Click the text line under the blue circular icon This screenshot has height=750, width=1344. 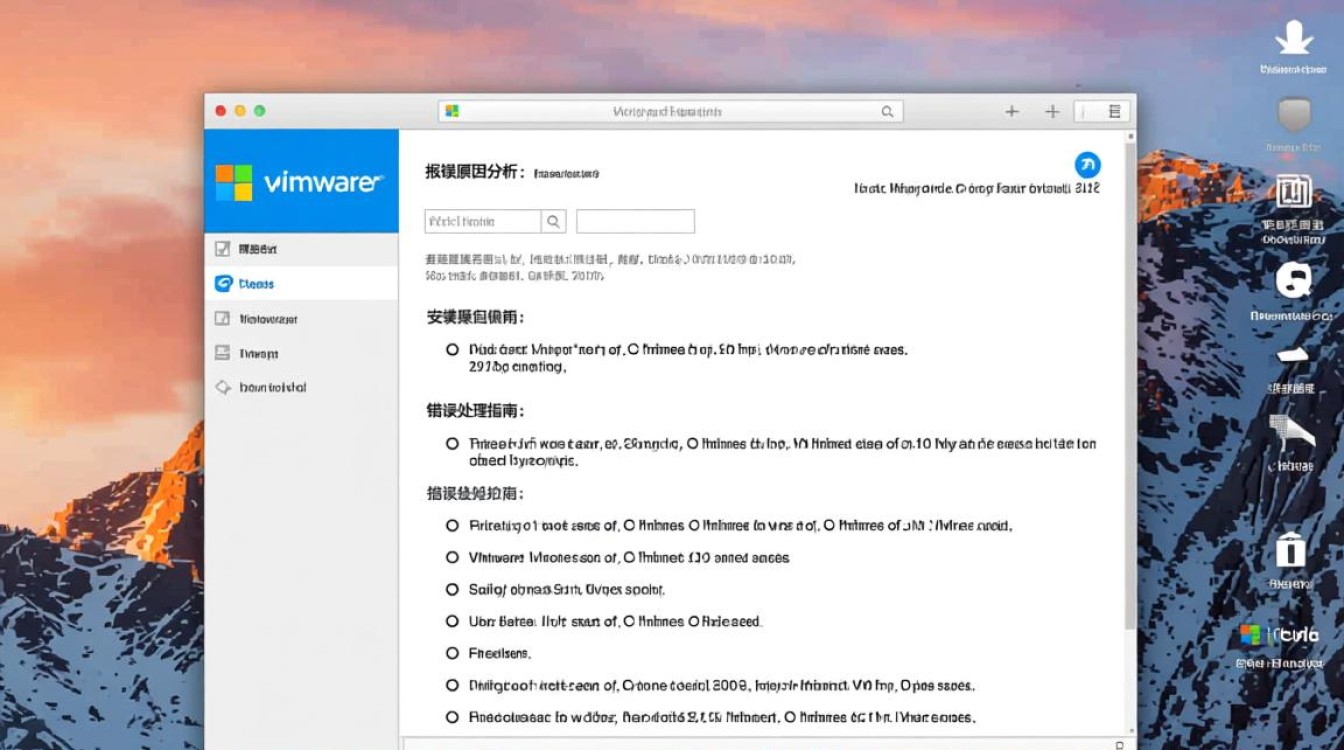(x=977, y=188)
